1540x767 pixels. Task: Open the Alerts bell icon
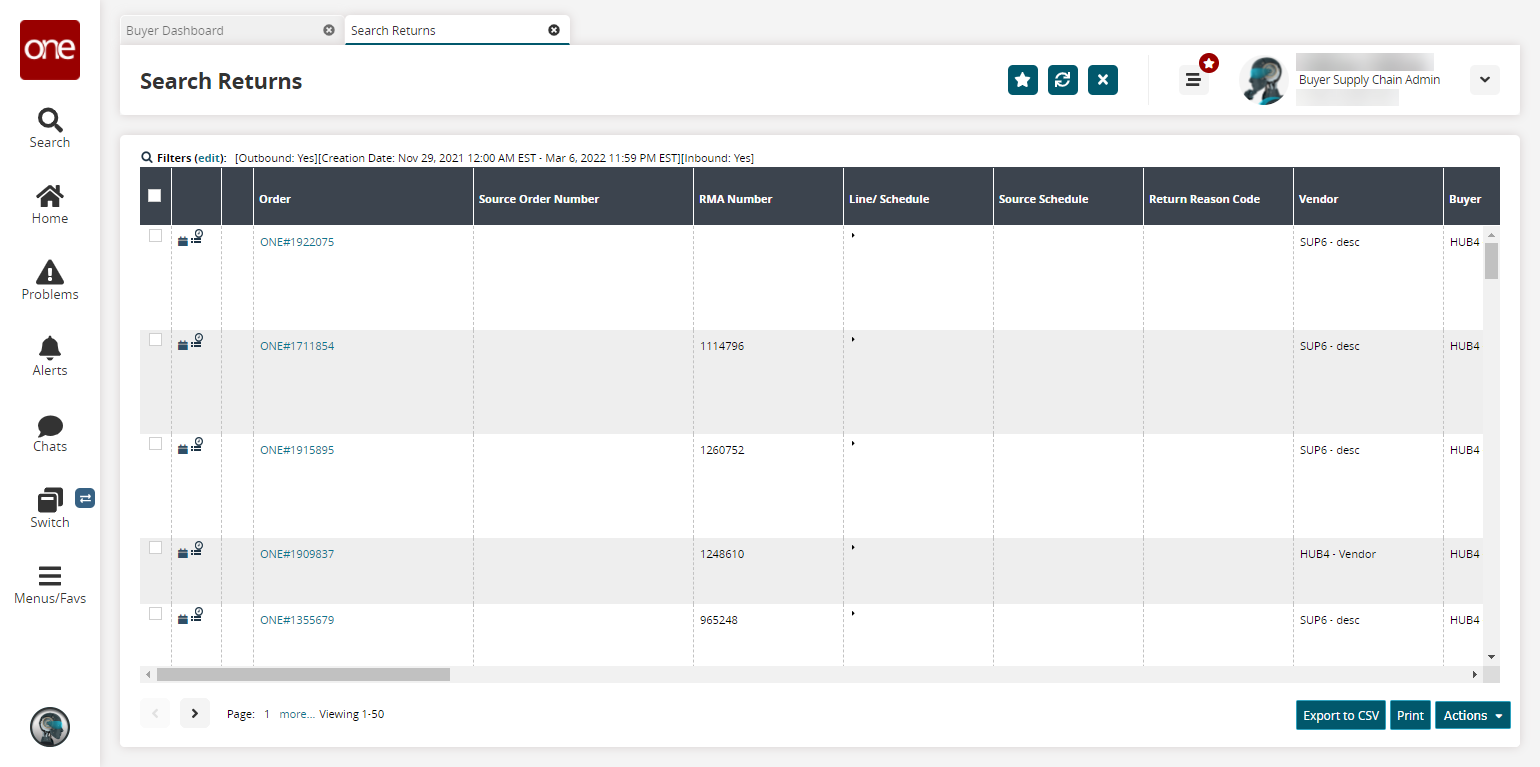click(x=49, y=348)
